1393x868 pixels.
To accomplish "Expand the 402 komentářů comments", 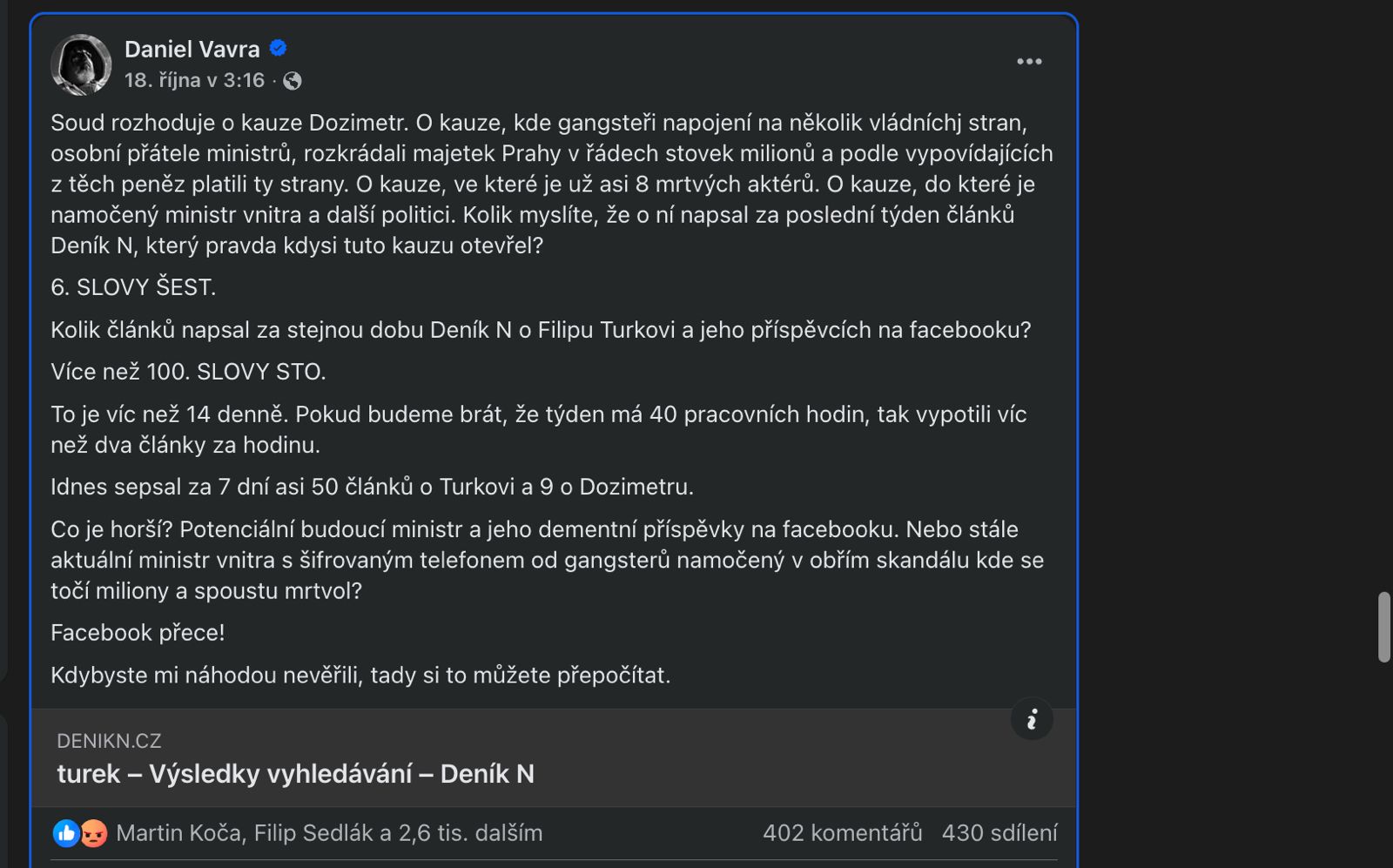I will (x=842, y=833).
